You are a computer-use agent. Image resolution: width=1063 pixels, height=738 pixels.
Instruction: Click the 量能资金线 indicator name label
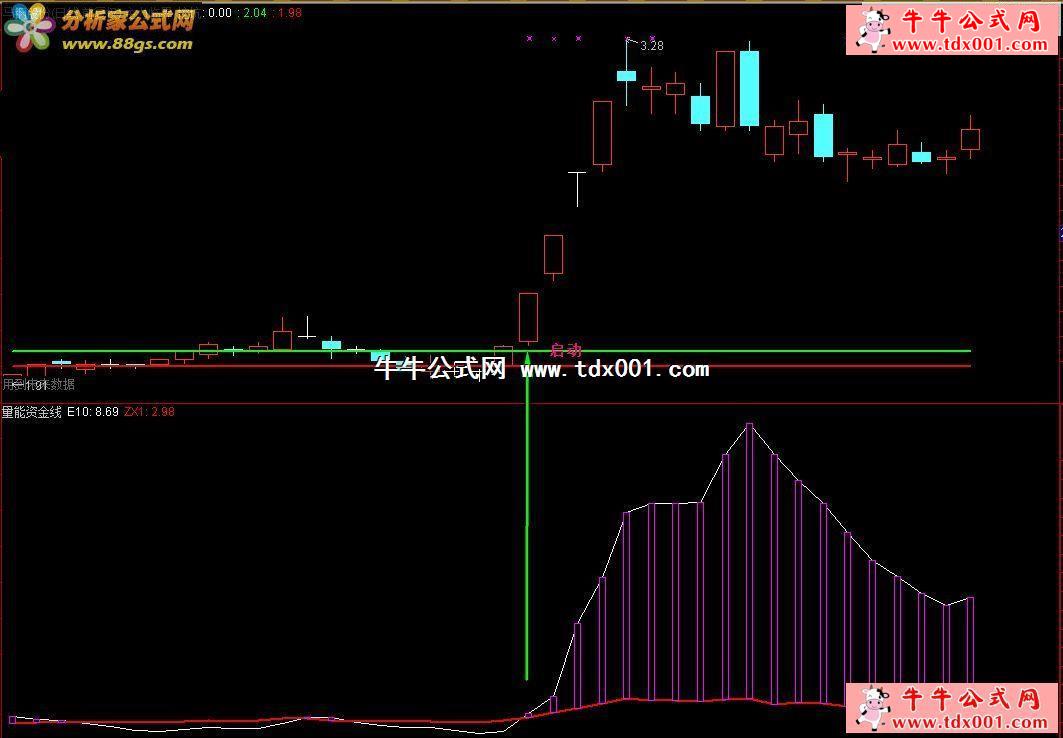tap(32, 411)
